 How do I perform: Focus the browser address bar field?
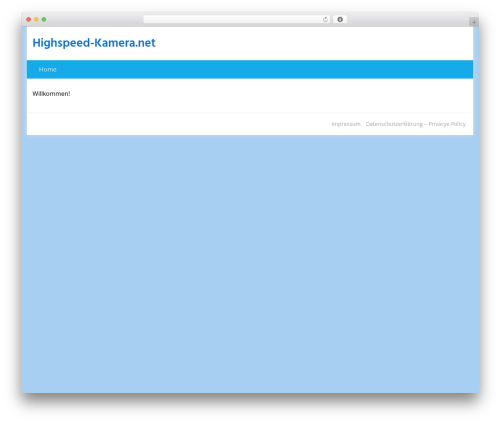[x=237, y=19]
